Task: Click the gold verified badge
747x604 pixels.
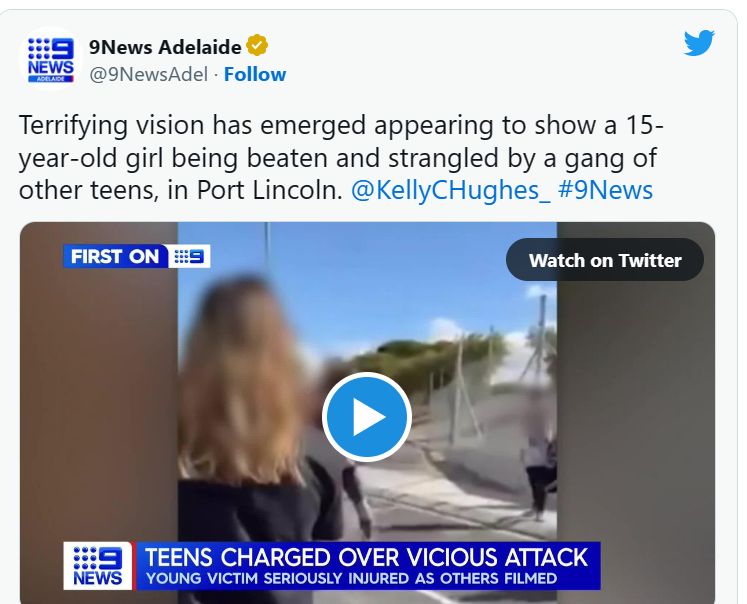Action: click(257, 46)
